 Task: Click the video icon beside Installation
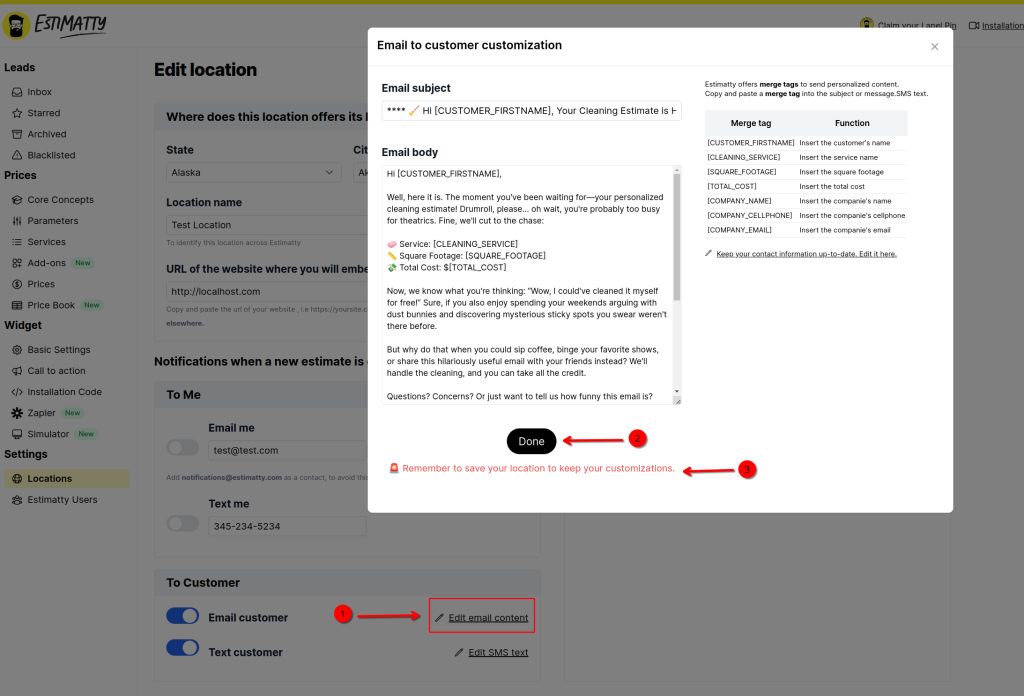pyautogui.click(x=974, y=25)
